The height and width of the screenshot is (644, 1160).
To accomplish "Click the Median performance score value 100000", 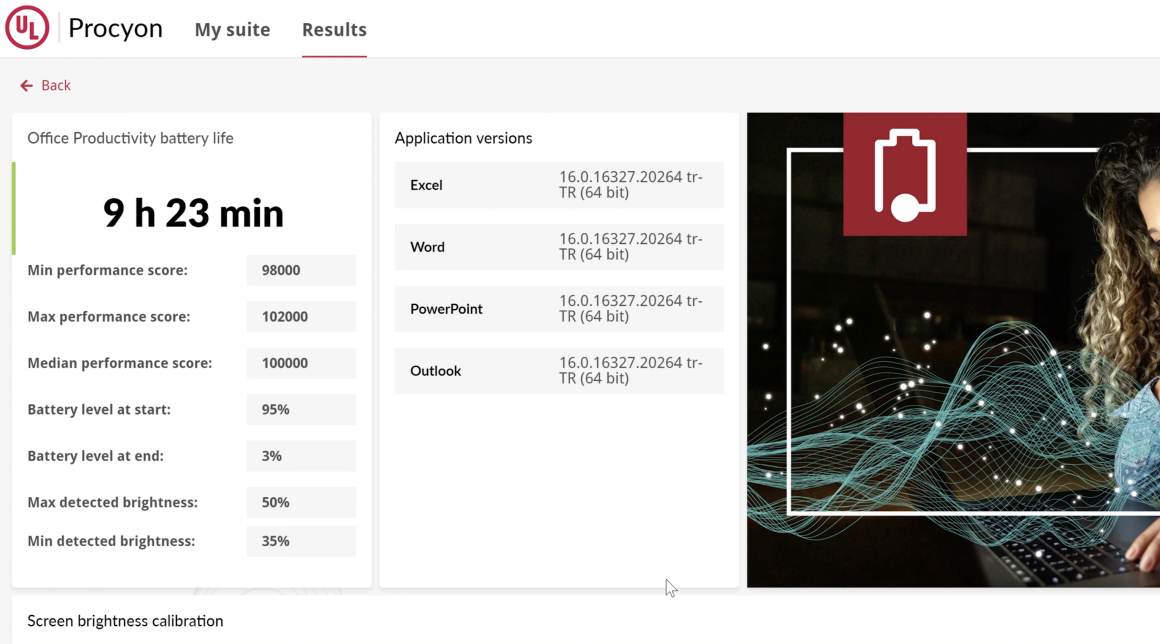I will click(x=301, y=363).
